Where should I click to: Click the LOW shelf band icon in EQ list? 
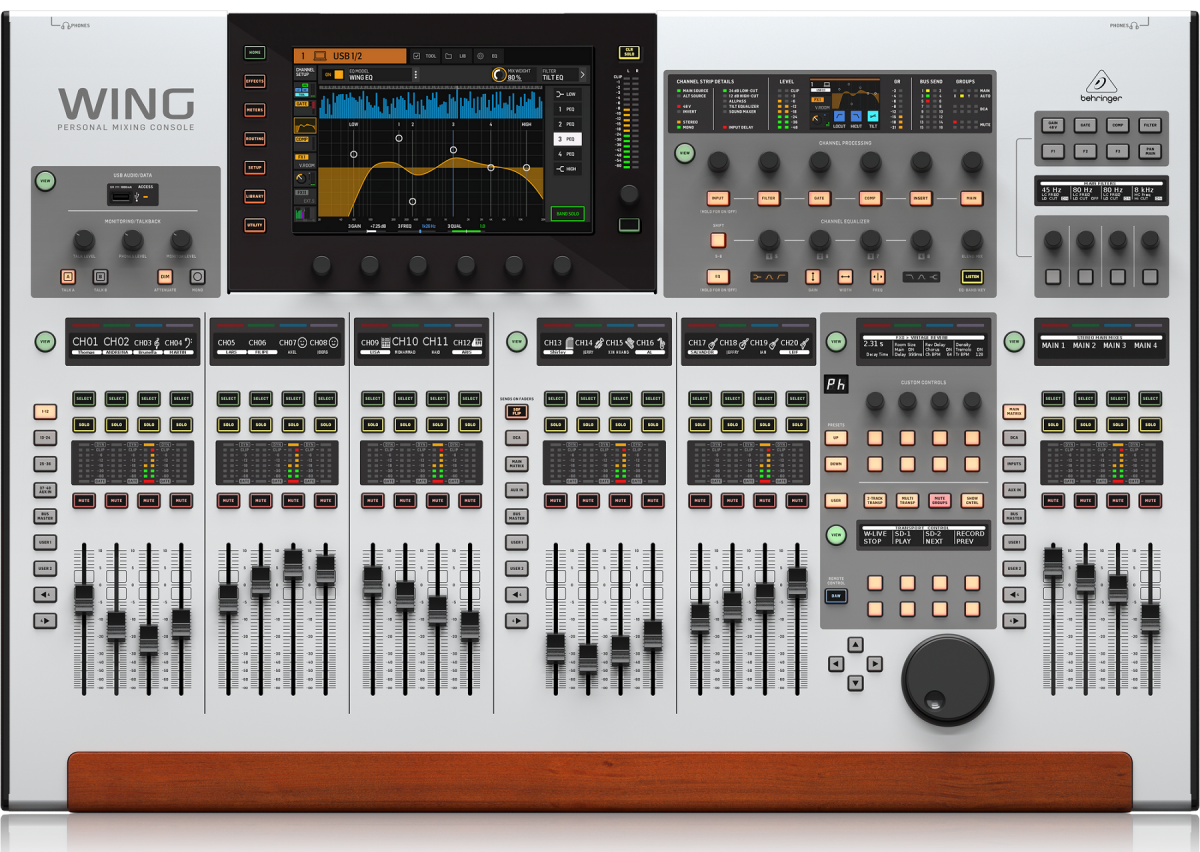(x=567, y=94)
